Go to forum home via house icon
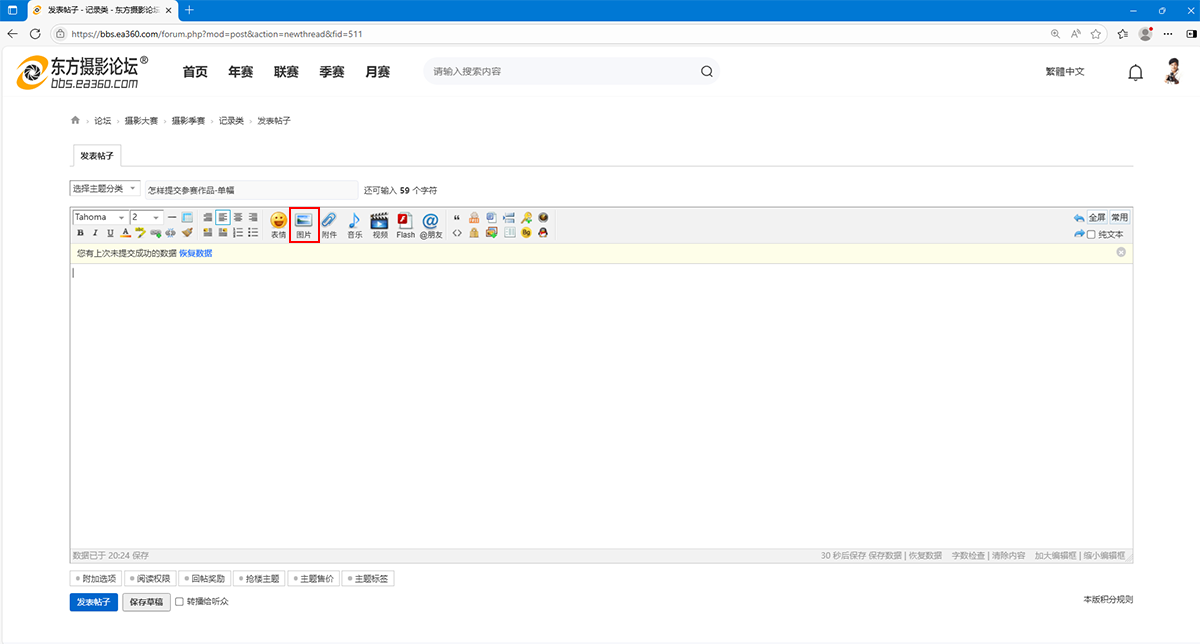Viewport: 1200px width, 644px height. coord(75,120)
